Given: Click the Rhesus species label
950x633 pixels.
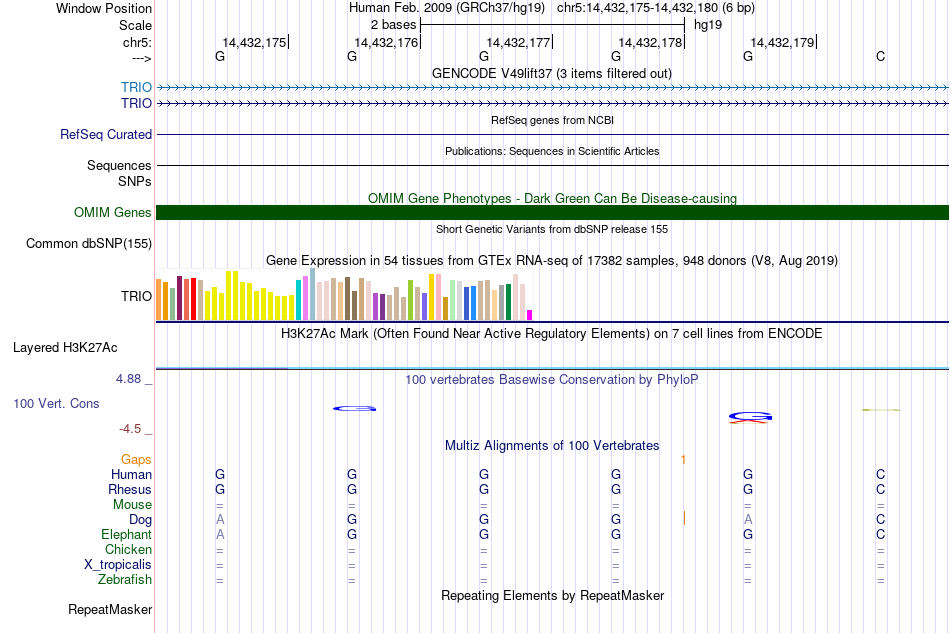Looking at the screenshot, I should 130,489.
